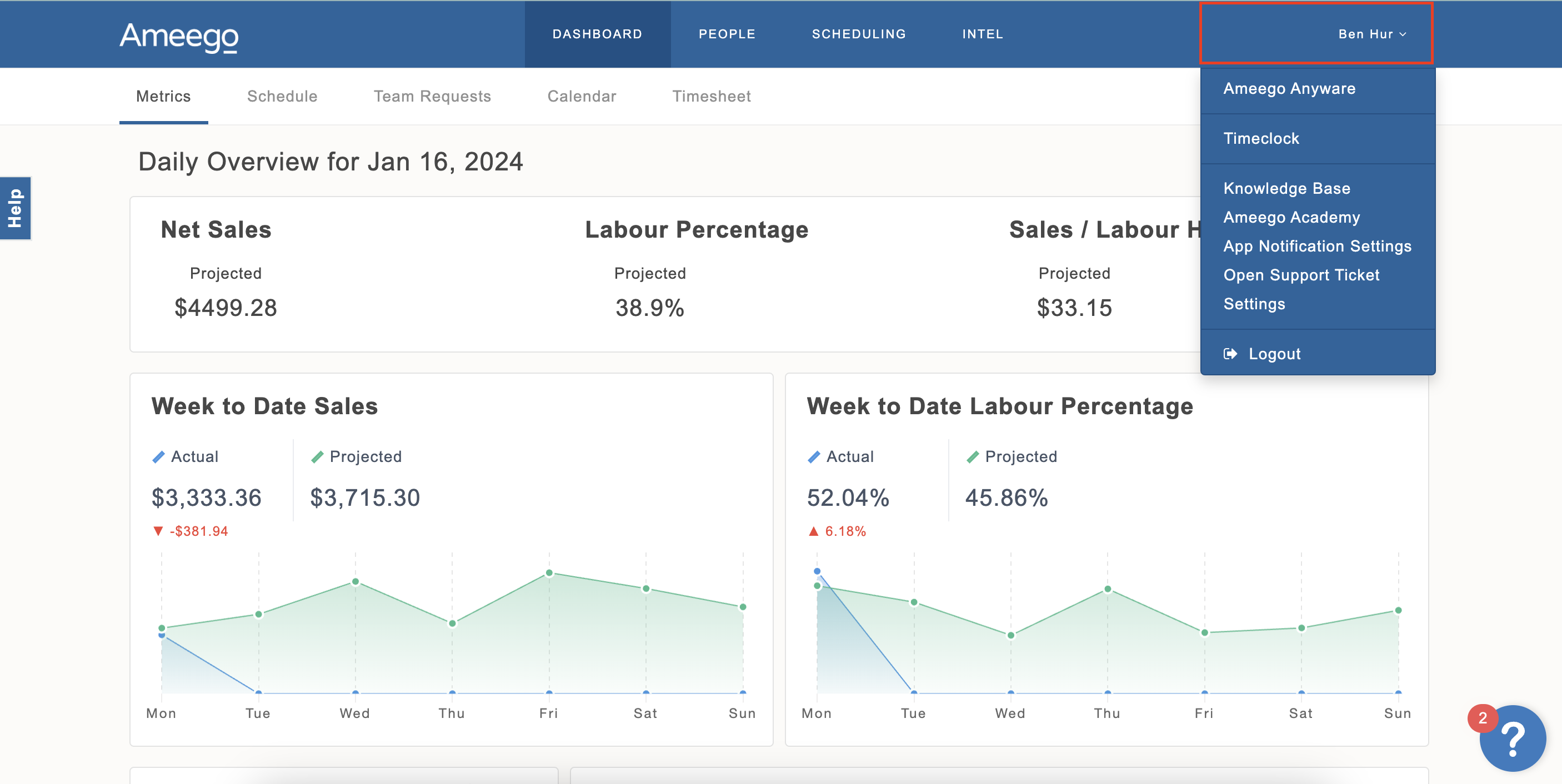Select Ameego Academy from the menu

pos(1291,217)
